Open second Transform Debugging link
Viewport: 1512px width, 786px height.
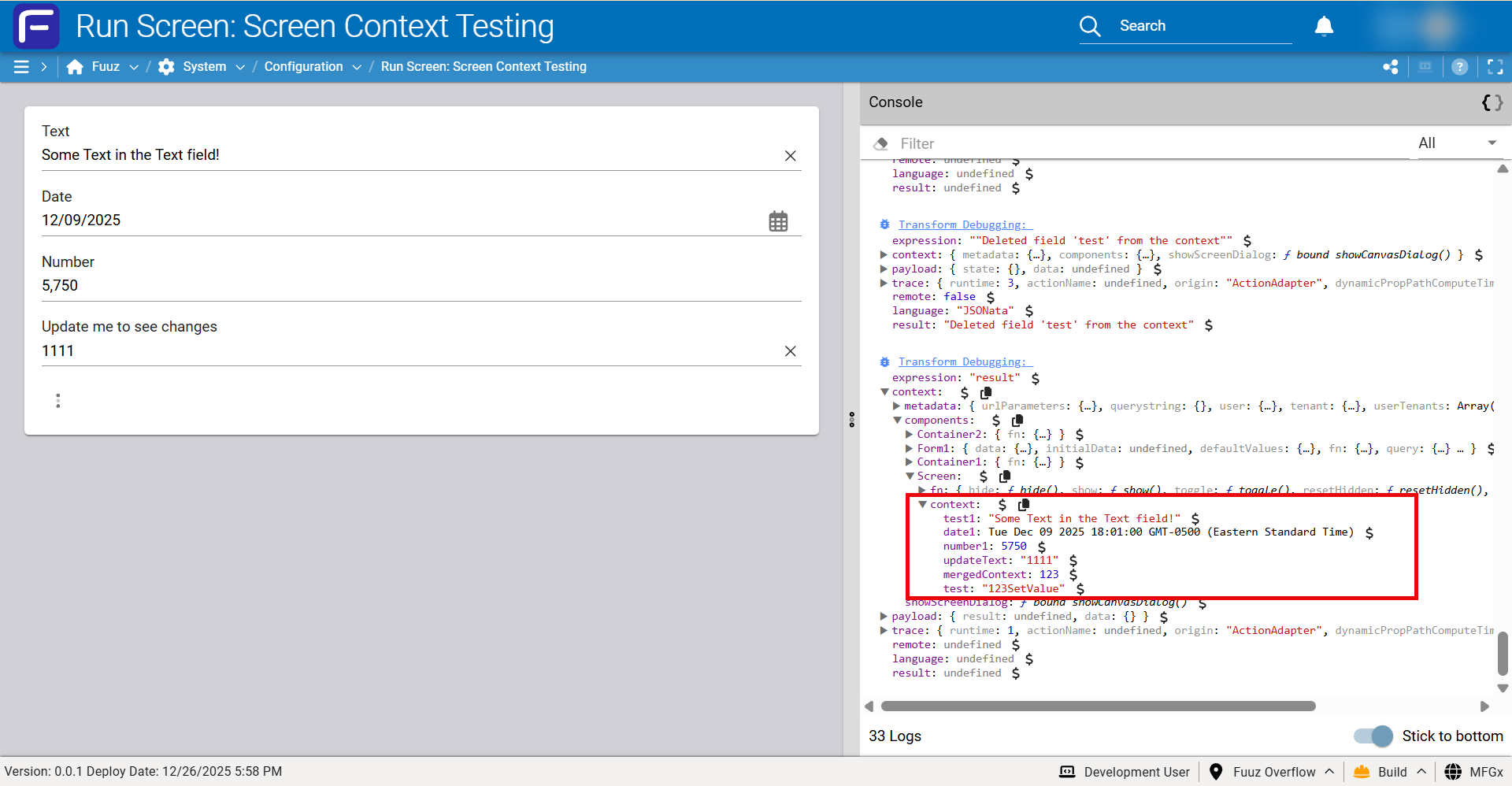(x=965, y=362)
